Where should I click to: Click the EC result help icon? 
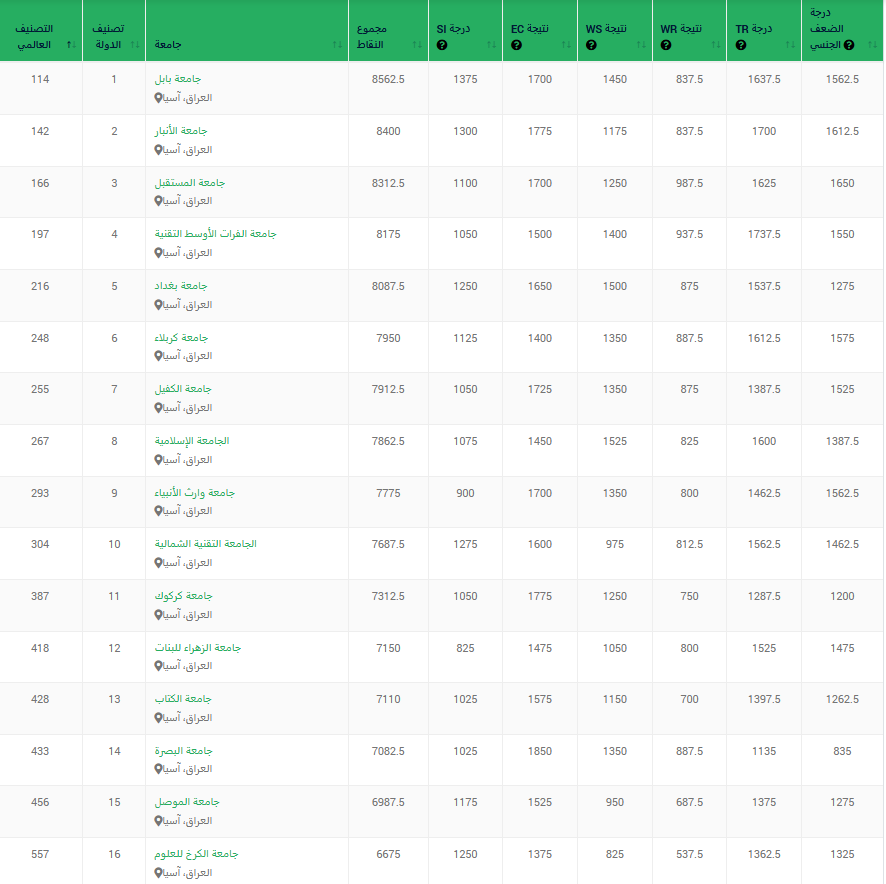516,45
